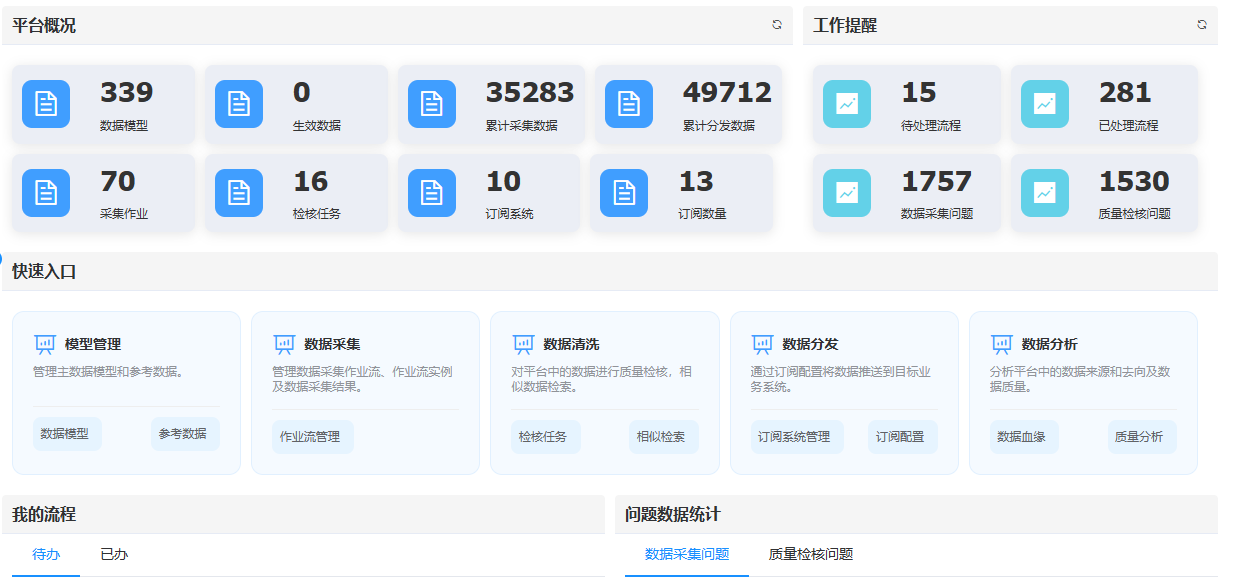The height and width of the screenshot is (583, 1233).
Task: Open 作业流管理 under 数据采集
Action: (x=311, y=437)
